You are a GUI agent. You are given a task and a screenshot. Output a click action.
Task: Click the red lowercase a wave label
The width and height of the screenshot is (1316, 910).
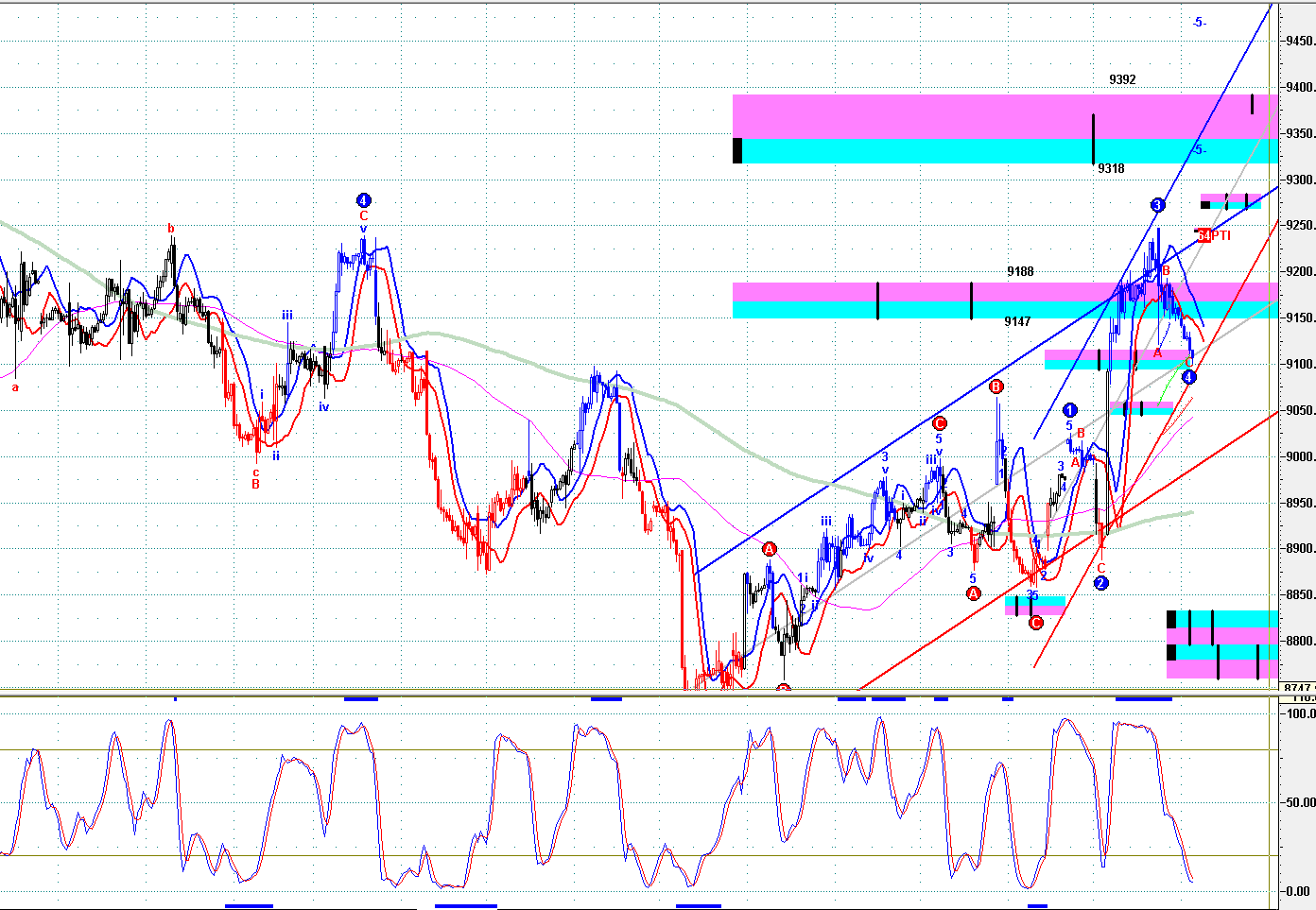15,386
